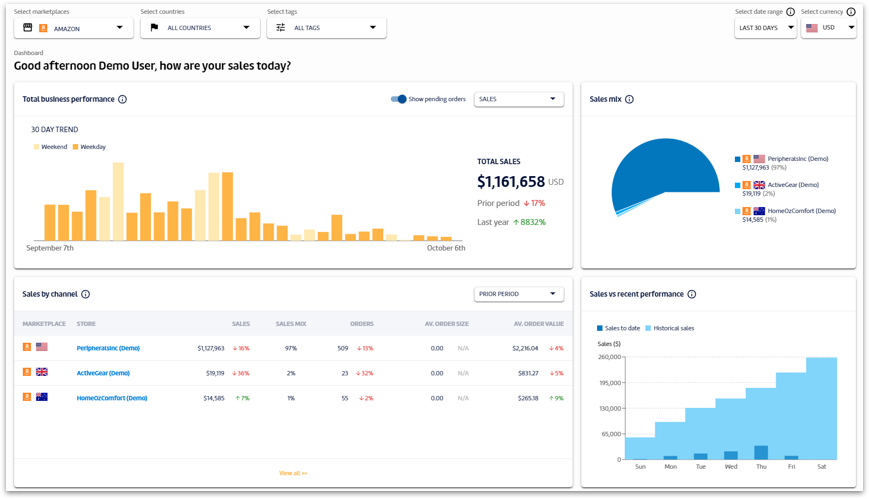869x499 pixels.
Task: Click the Marketplace column header
Action: tap(44, 324)
